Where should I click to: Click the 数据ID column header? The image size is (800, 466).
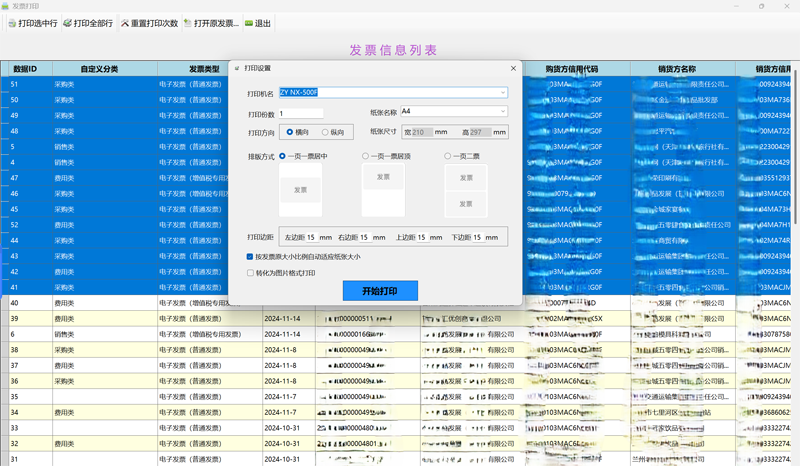[26, 69]
